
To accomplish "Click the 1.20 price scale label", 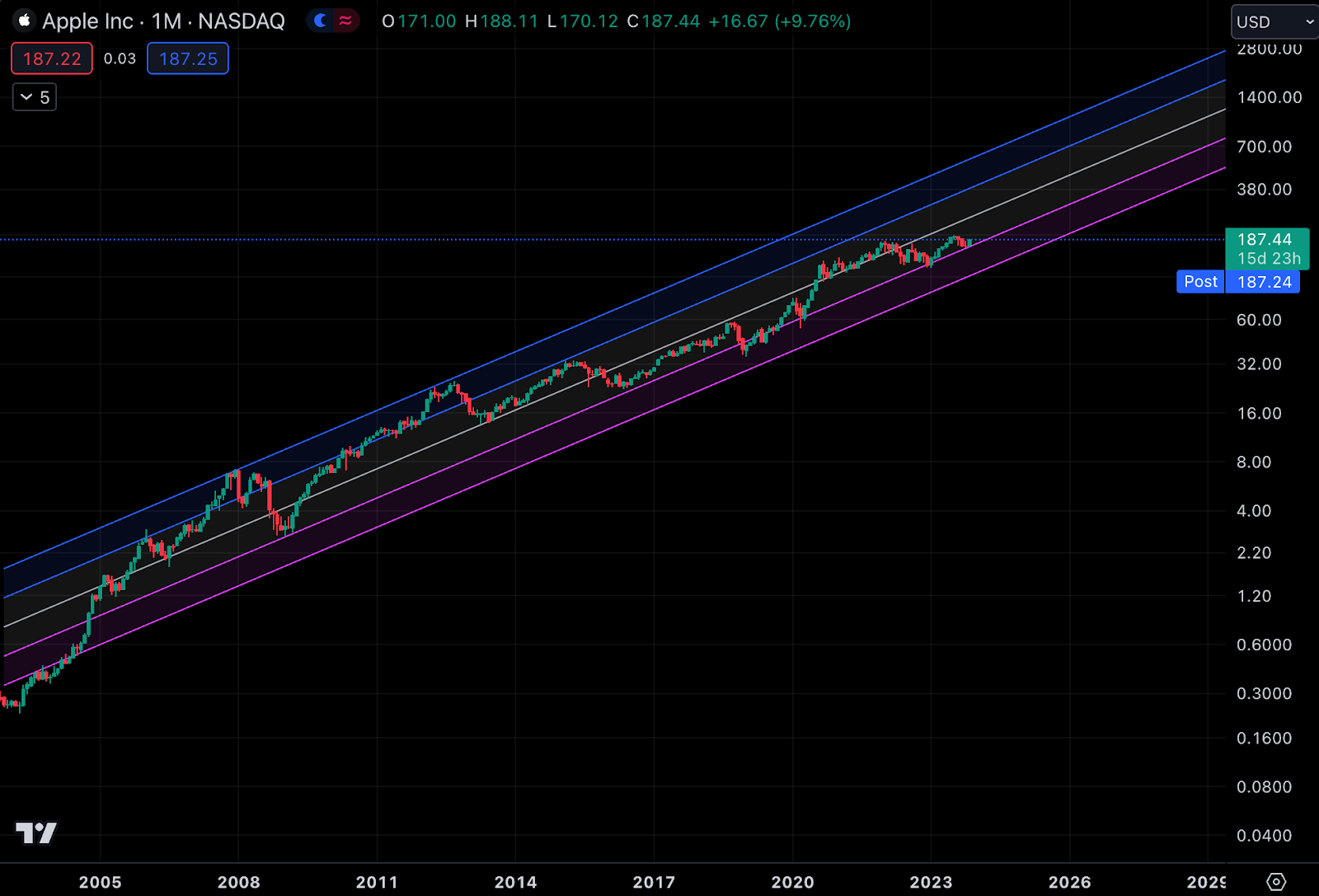I will [1254, 596].
